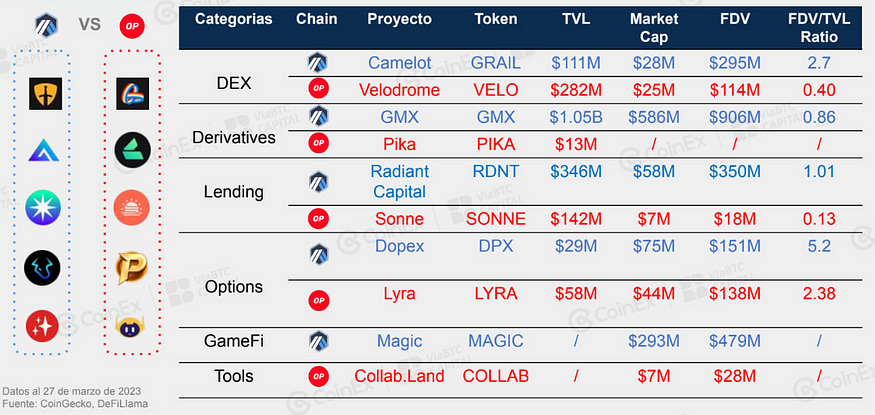This screenshot has height=415, width=875.
Task: Click the TVL column header
Action: [576, 18]
